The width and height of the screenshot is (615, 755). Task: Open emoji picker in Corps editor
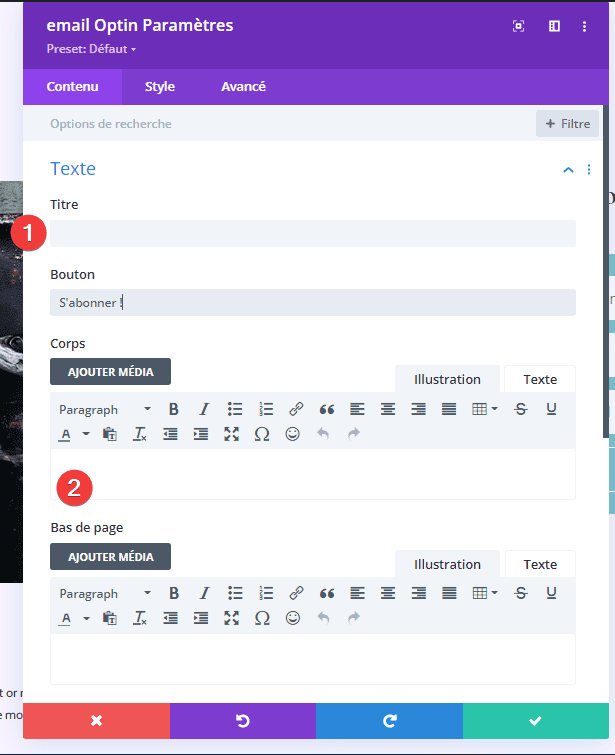pos(293,434)
